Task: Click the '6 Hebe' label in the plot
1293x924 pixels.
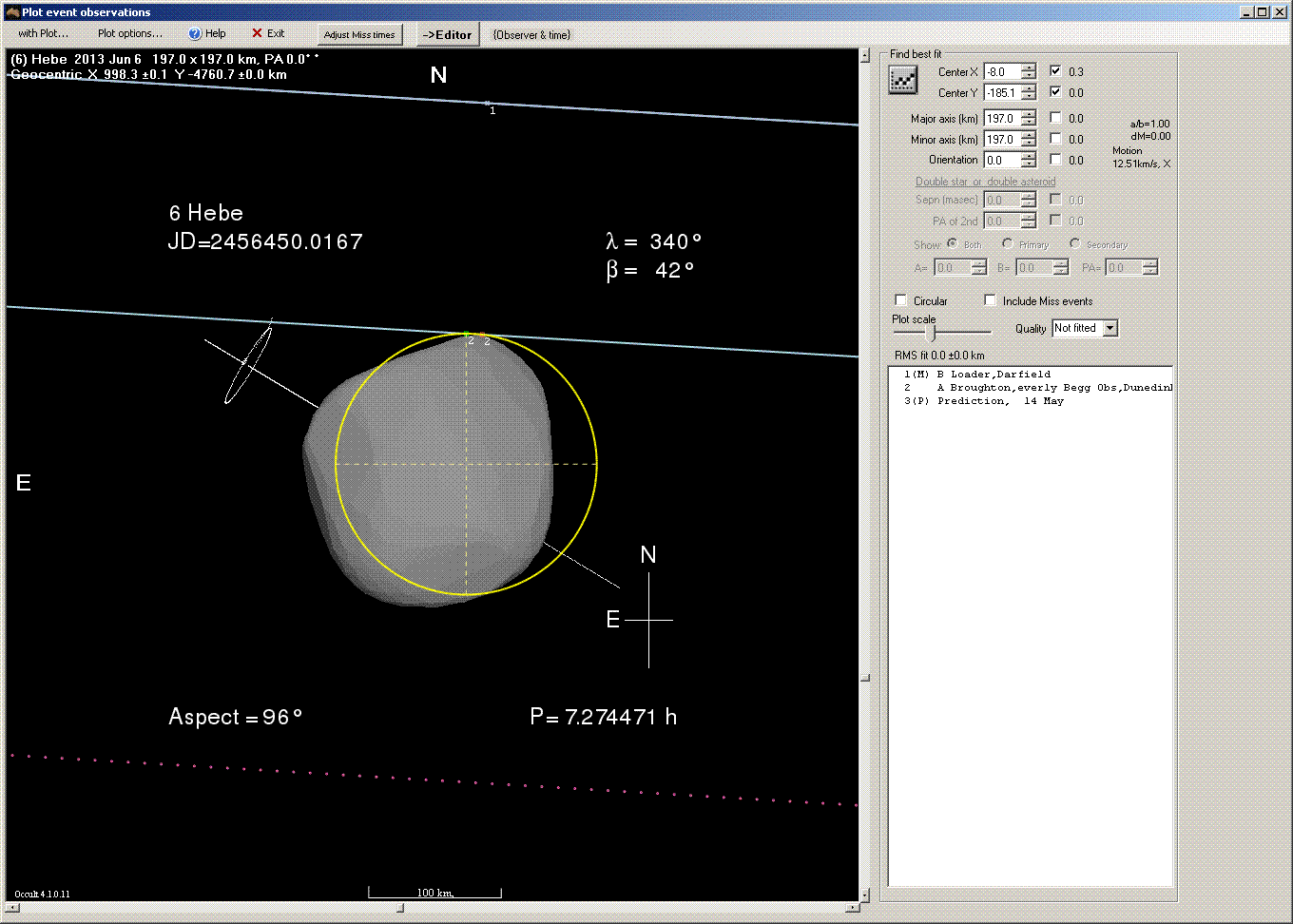Action: point(206,213)
